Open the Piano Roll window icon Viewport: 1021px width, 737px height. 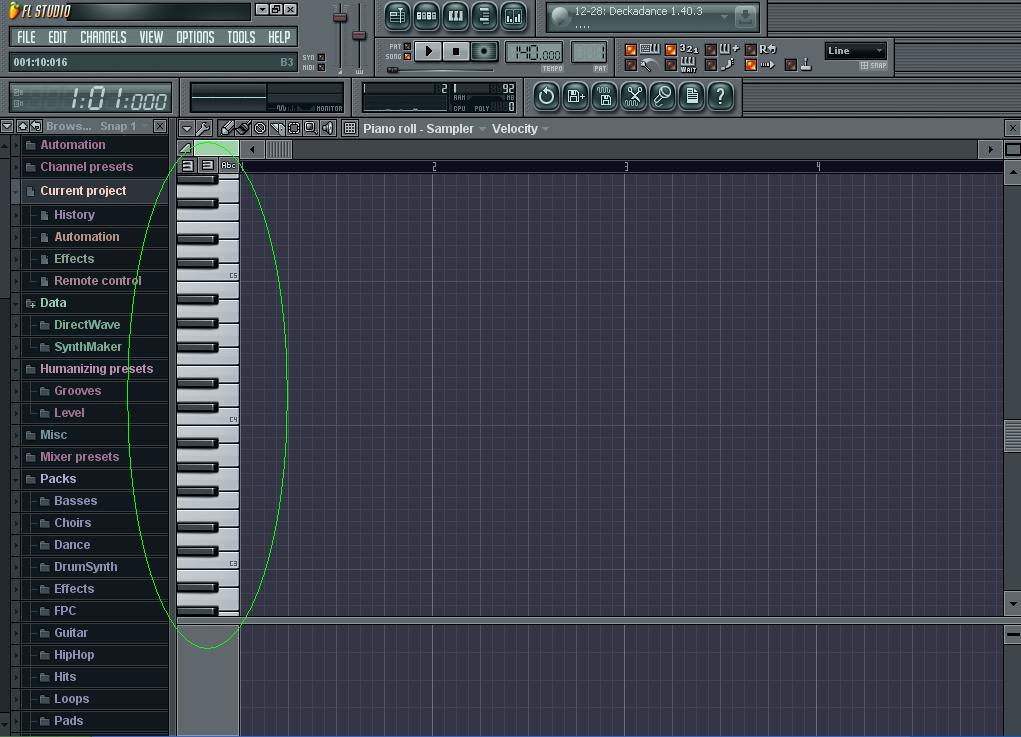456,16
